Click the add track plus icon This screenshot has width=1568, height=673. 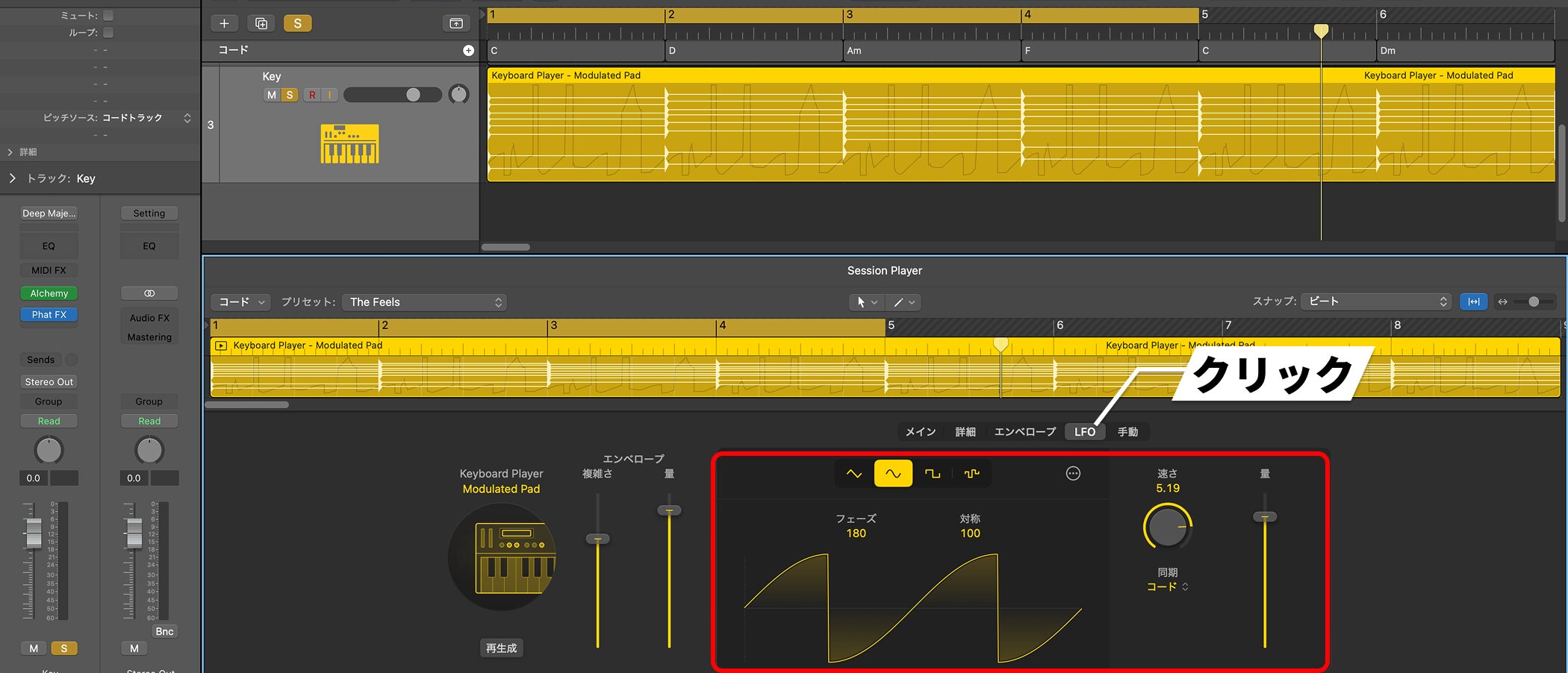224,24
